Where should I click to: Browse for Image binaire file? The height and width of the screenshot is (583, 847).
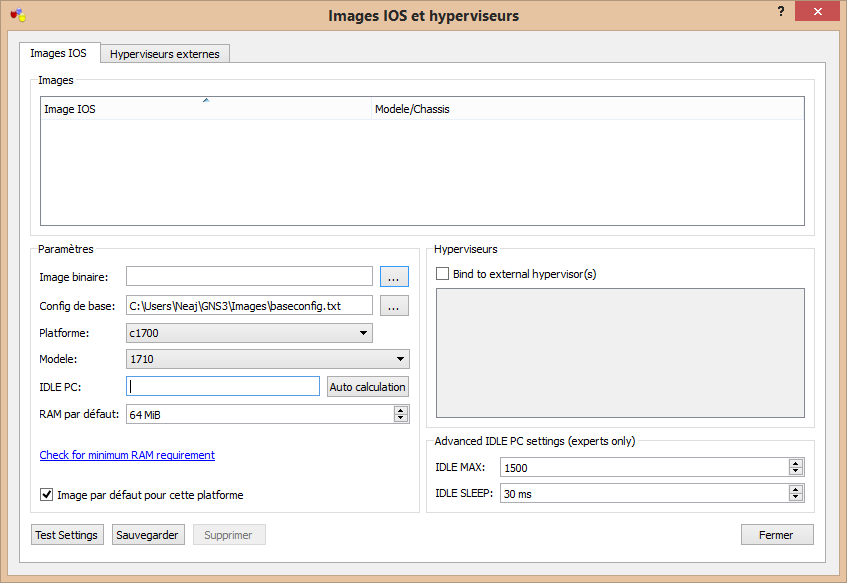394,277
